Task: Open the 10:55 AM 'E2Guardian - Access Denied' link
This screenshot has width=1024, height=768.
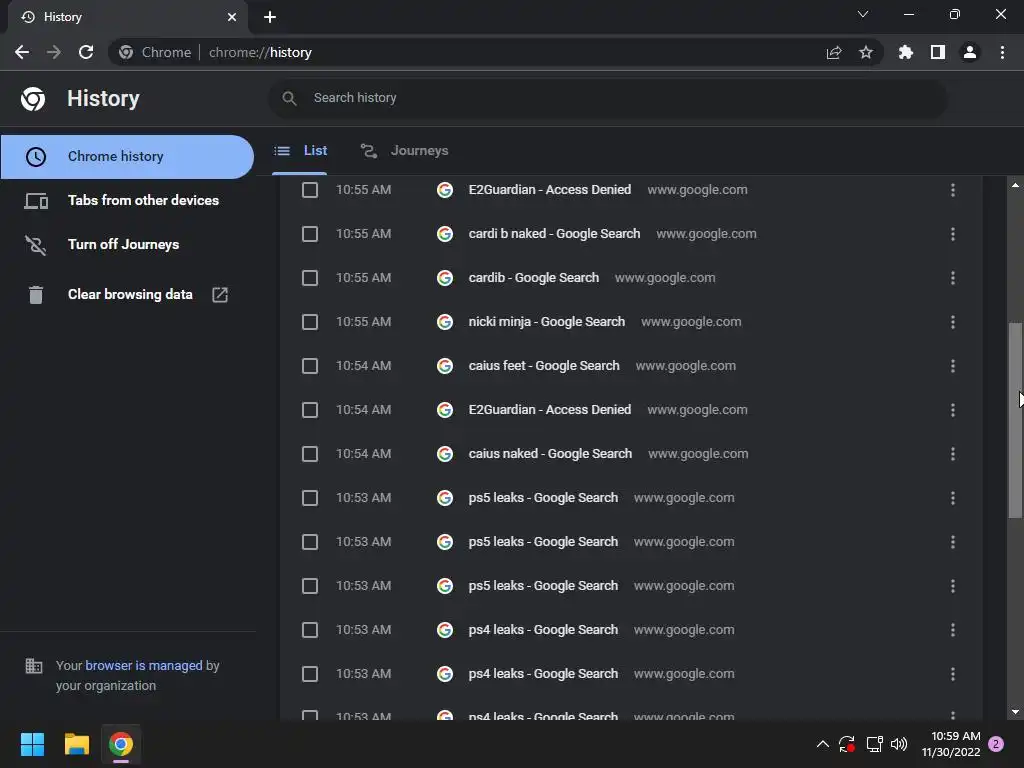Action: pyautogui.click(x=550, y=189)
